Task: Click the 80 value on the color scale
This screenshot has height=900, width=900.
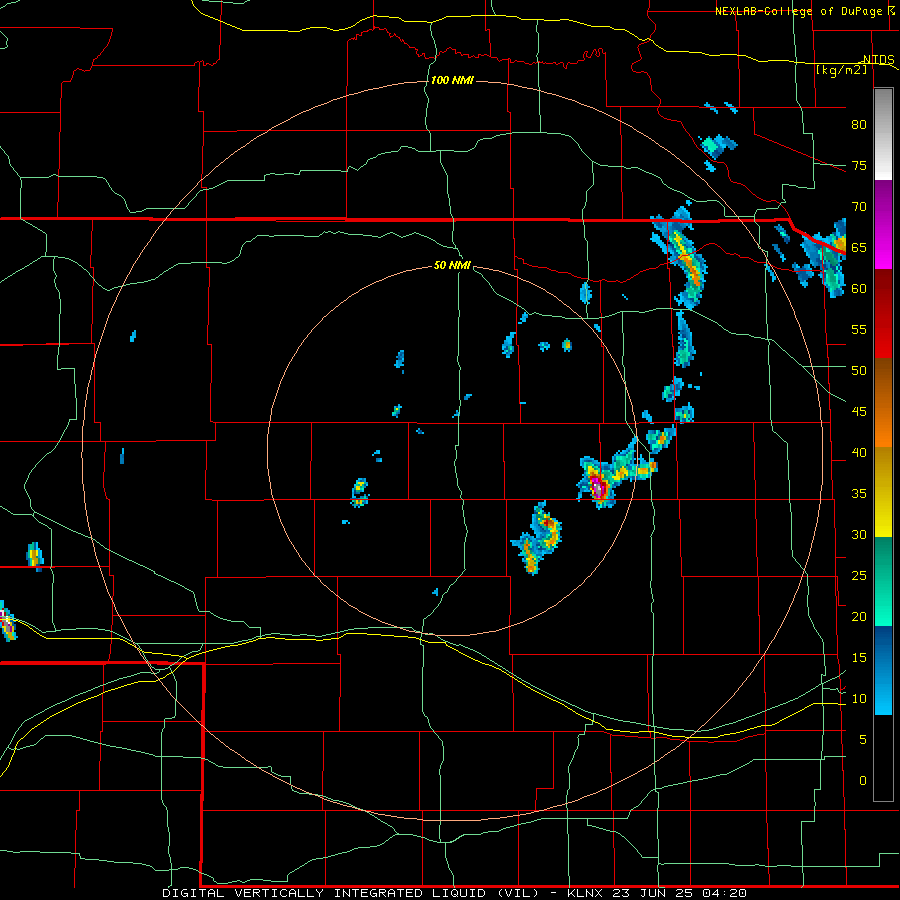Action: (x=859, y=125)
